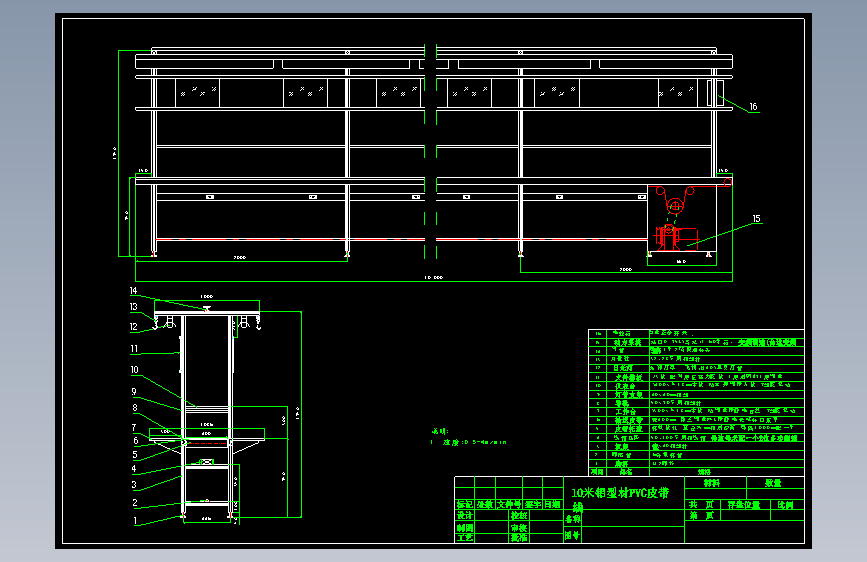Select the 设计 cell in title block
Viewport: 867px width, 562px height.
pyautogui.click(x=464, y=516)
